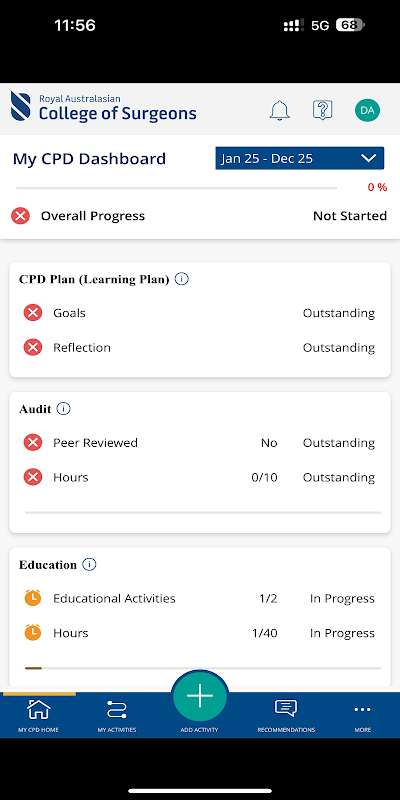Click the info icon next to Audit
400x800 pixels.
click(64, 409)
